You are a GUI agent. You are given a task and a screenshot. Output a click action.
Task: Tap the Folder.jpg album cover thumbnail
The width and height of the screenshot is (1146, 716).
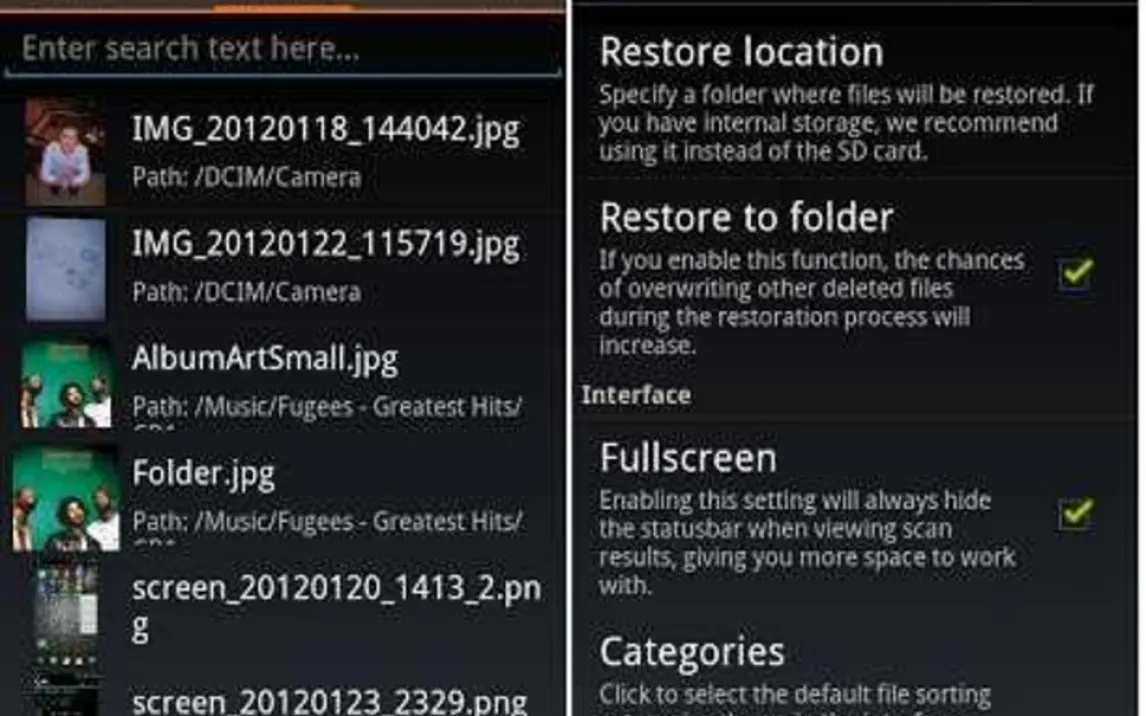pos(67,498)
